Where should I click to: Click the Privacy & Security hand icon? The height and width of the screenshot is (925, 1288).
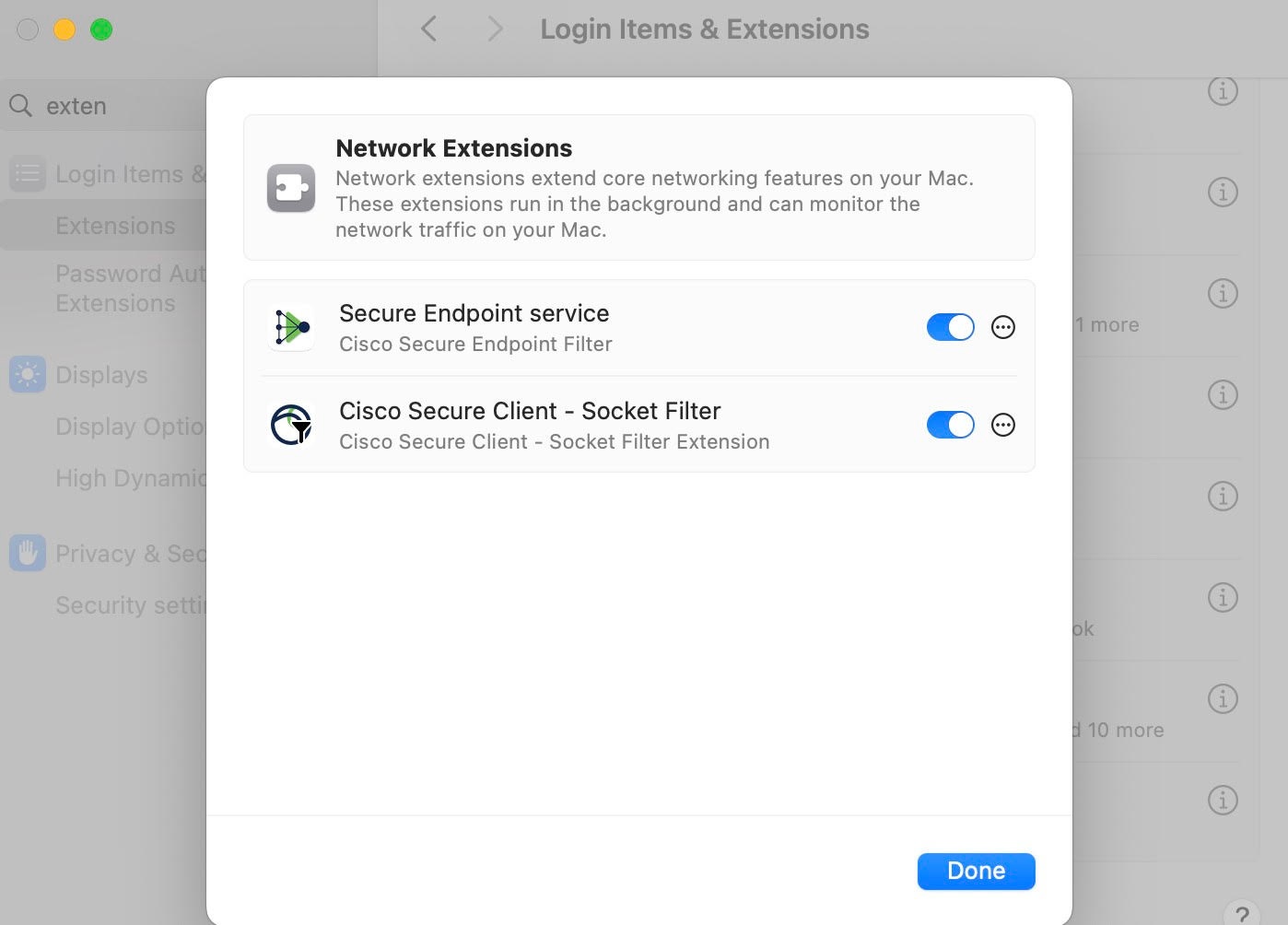(x=28, y=553)
